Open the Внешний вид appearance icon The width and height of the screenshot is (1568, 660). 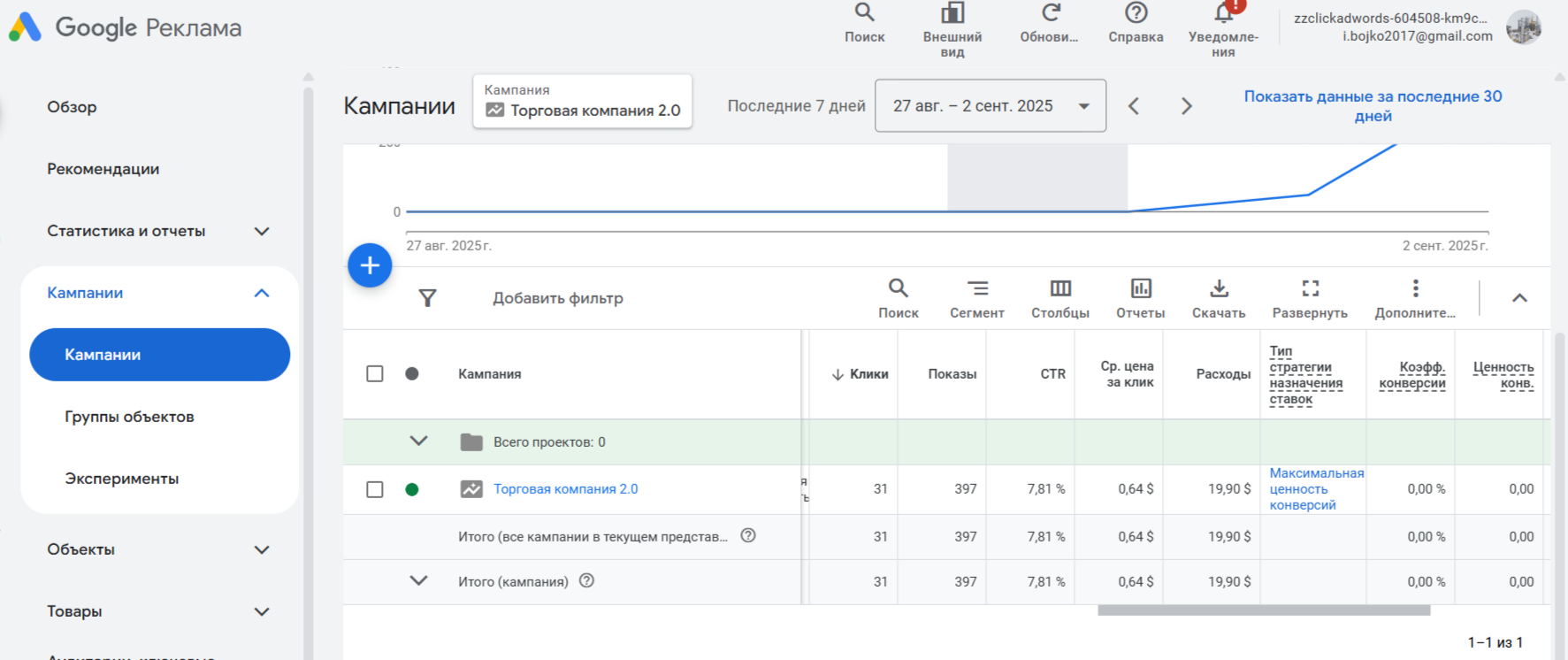tap(952, 12)
